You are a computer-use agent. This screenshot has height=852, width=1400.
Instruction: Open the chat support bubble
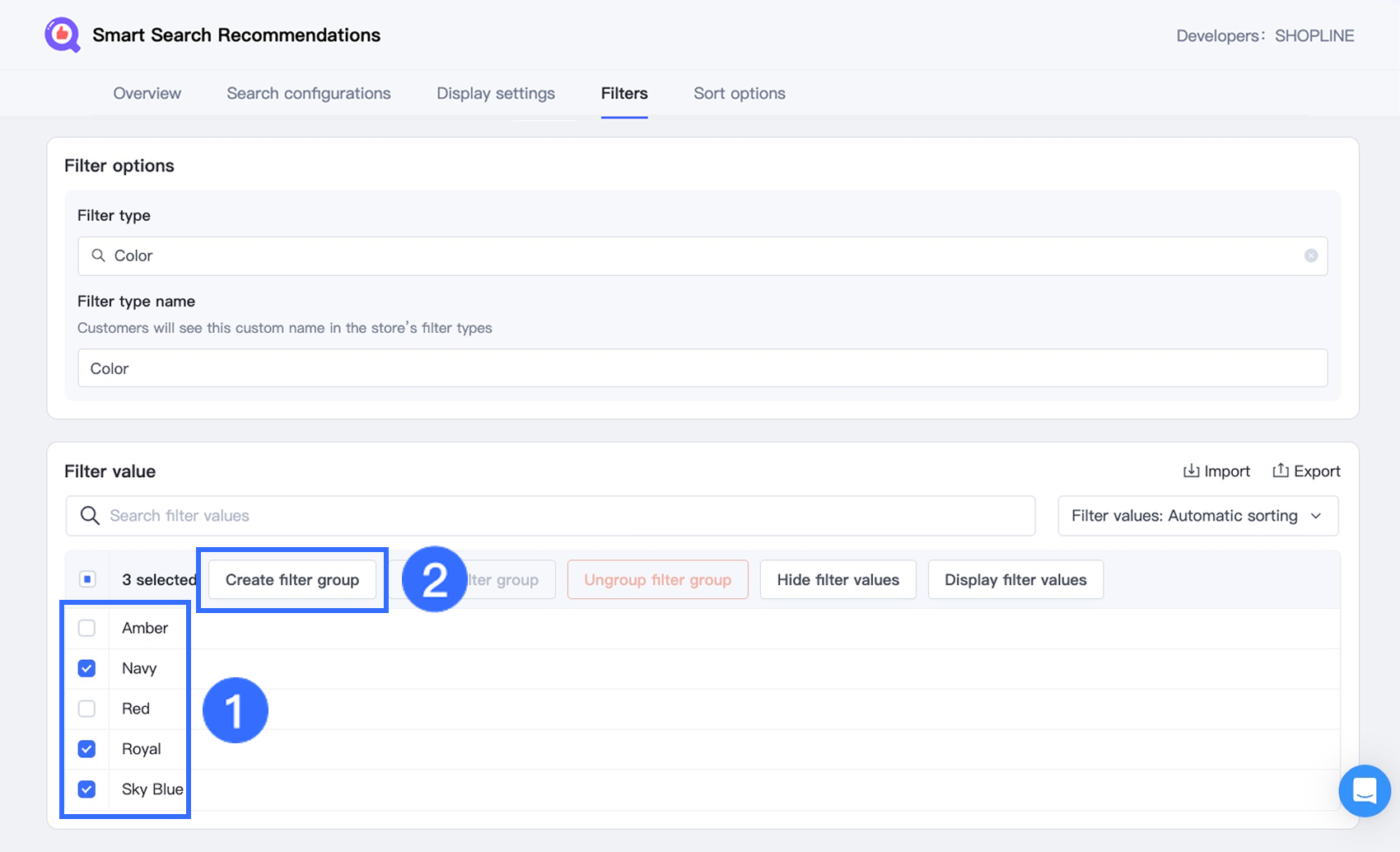pos(1364,790)
